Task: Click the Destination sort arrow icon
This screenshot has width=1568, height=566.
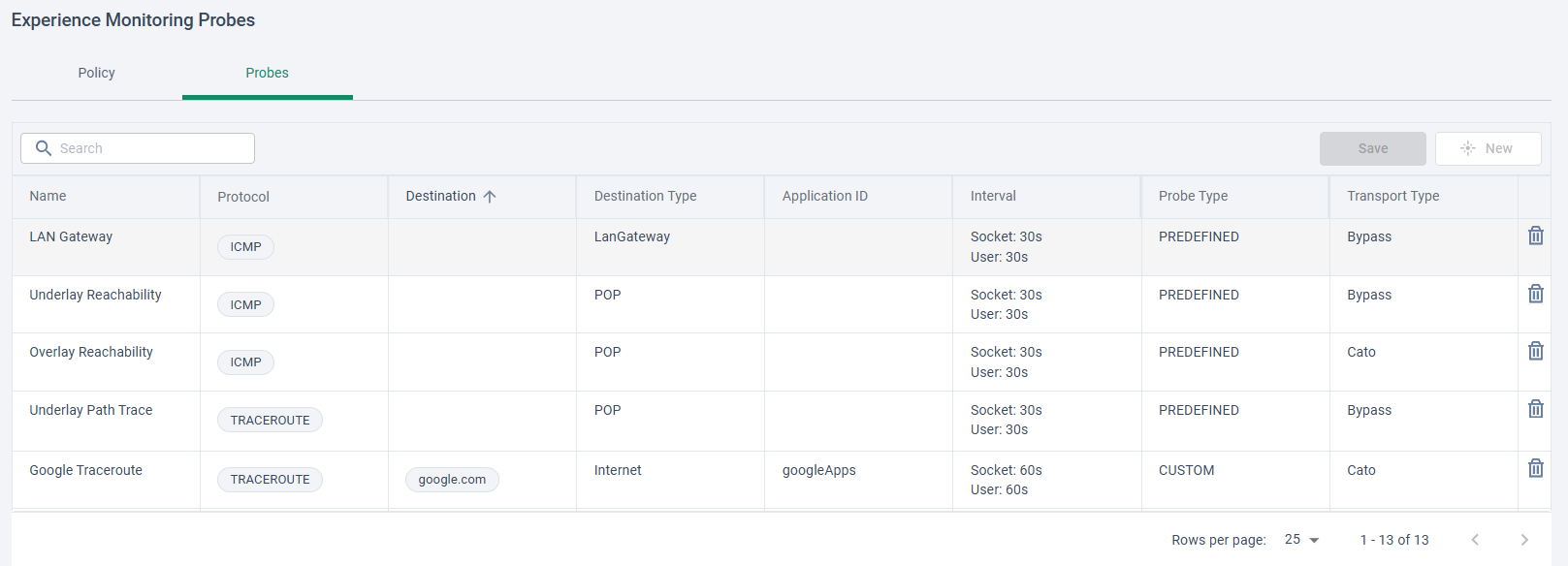Action: coord(490,197)
